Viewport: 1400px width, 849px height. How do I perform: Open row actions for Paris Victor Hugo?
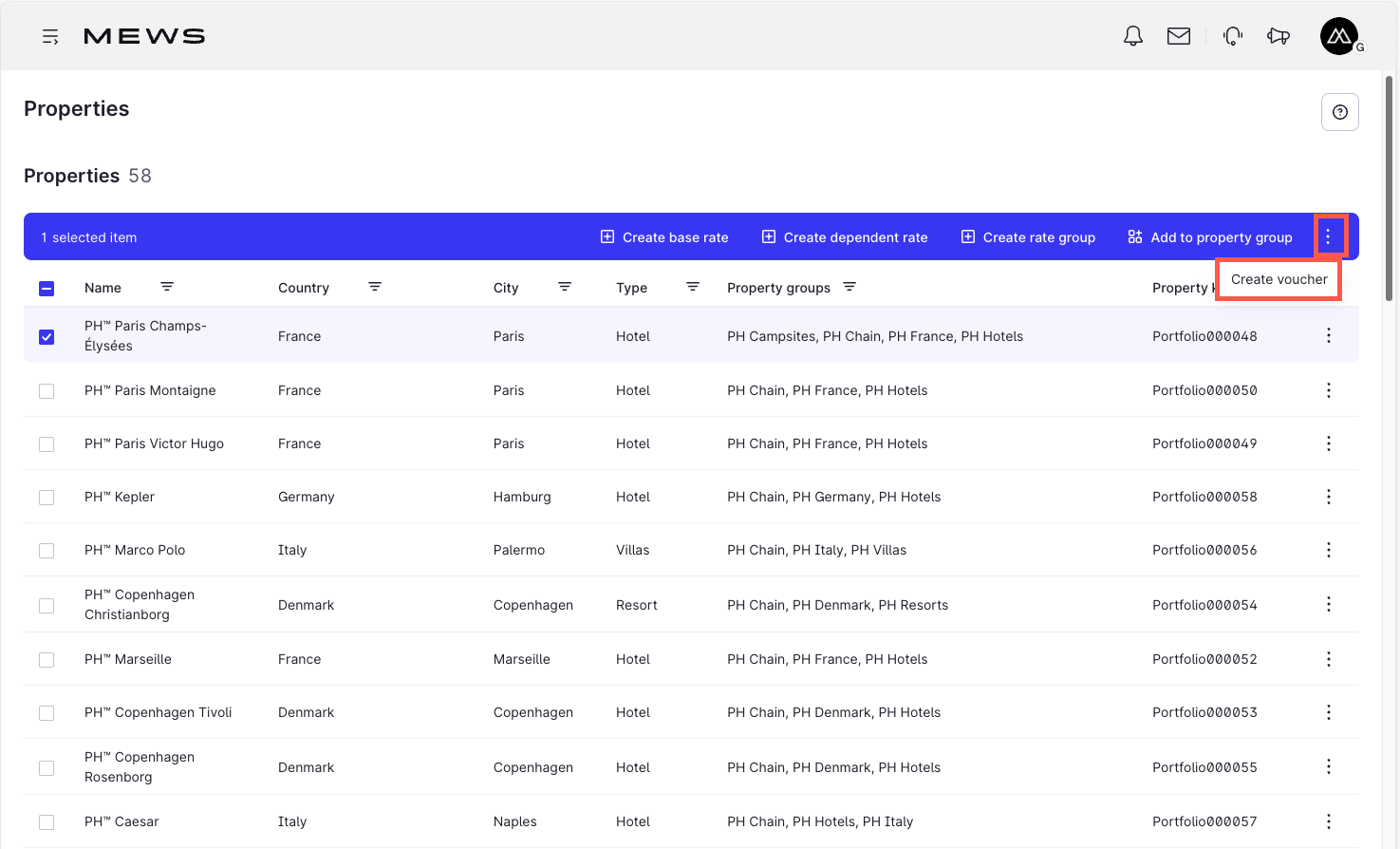pyautogui.click(x=1329, y=443)
